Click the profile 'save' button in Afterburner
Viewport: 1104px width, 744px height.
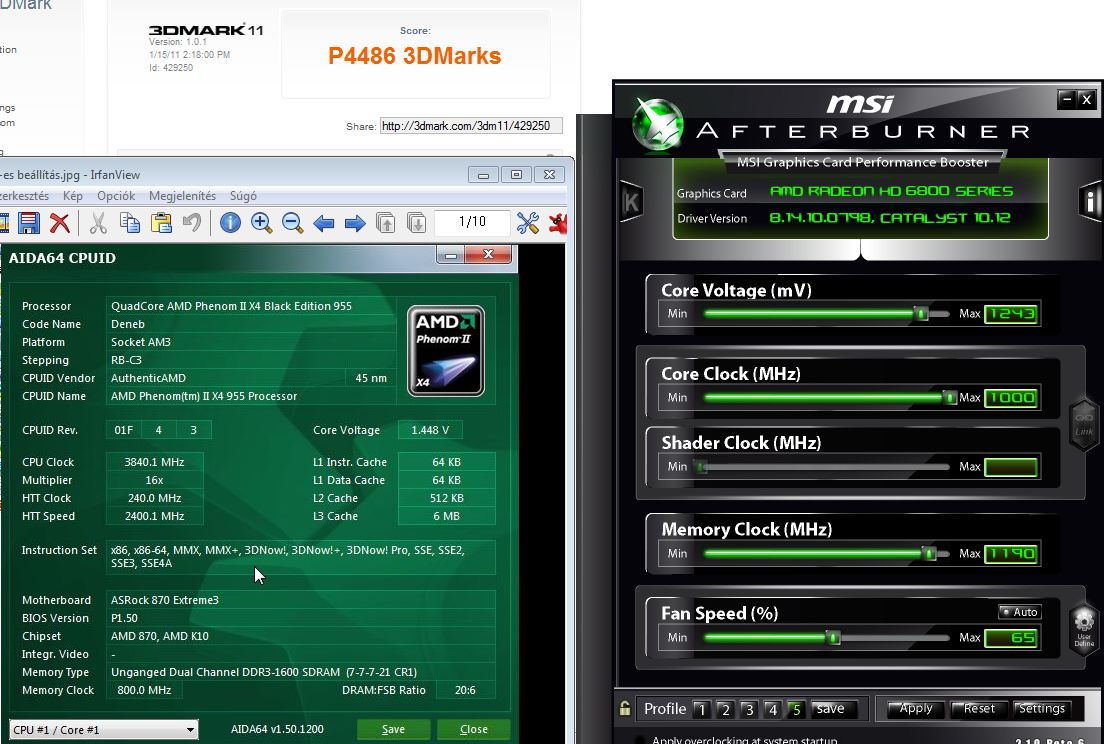click(x=833, y=709)
